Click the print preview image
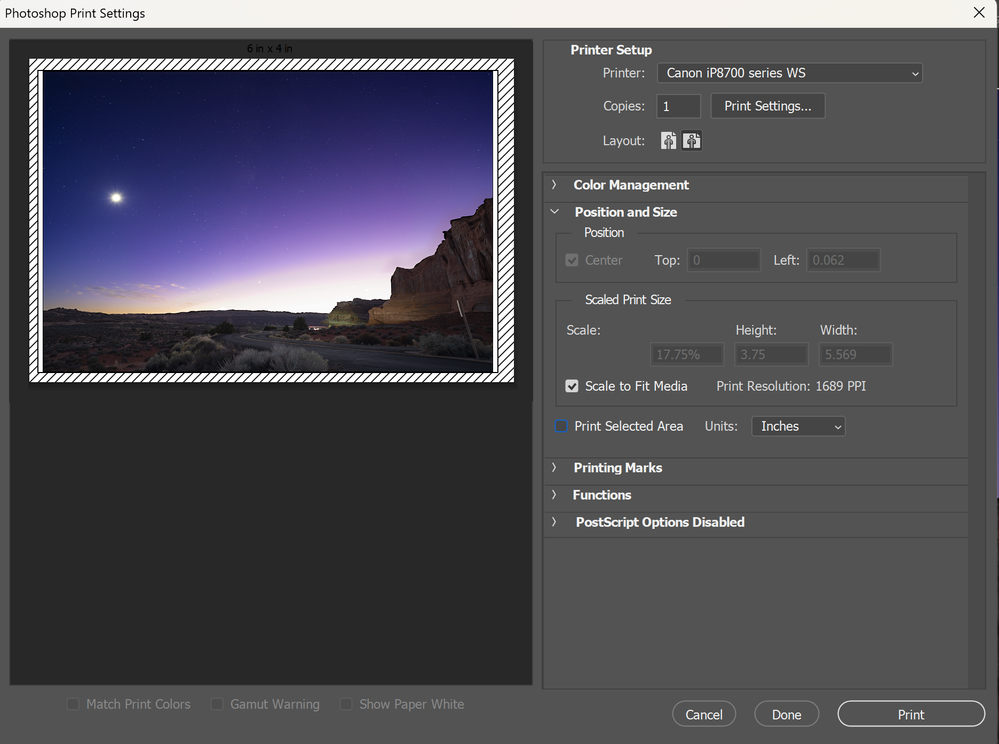This screenshot has width=999, height=744. click(268, 221)
